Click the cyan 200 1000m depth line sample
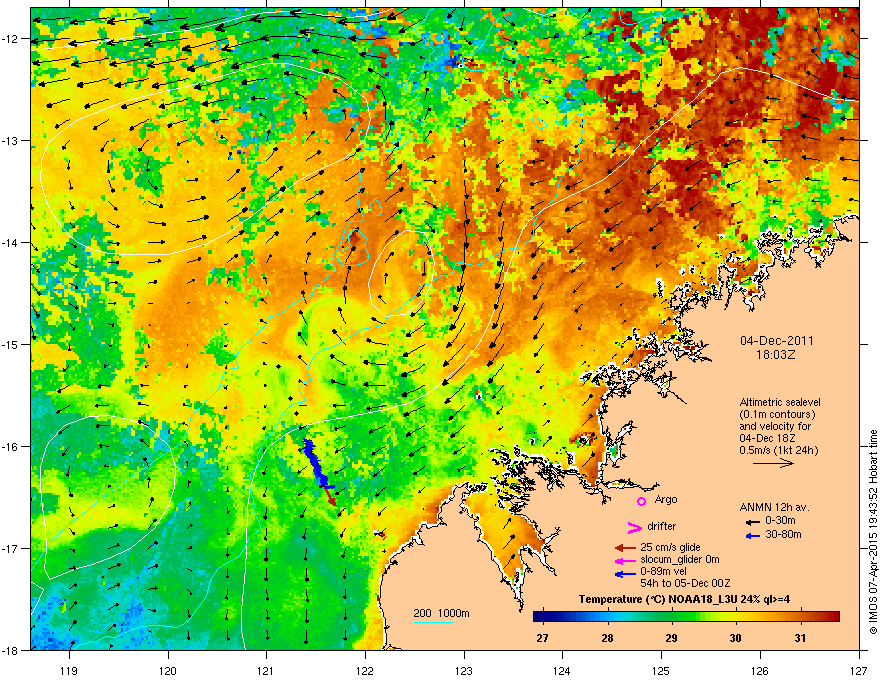The image size is (880, 680). coord(434,622)
